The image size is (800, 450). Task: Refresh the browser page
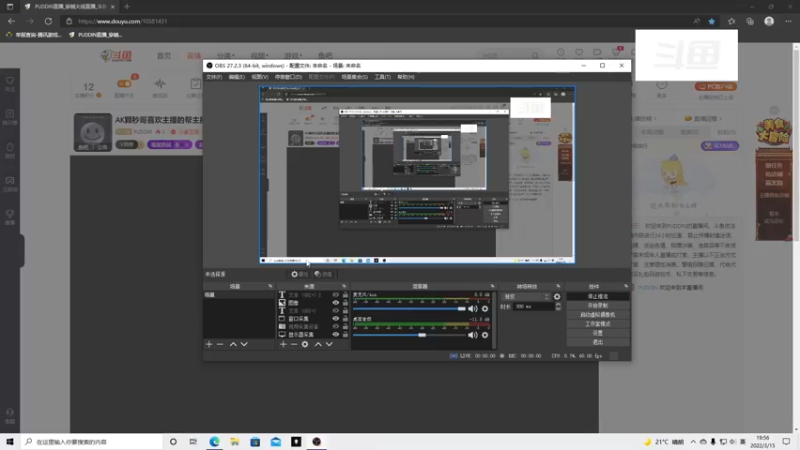pos(48,21)
